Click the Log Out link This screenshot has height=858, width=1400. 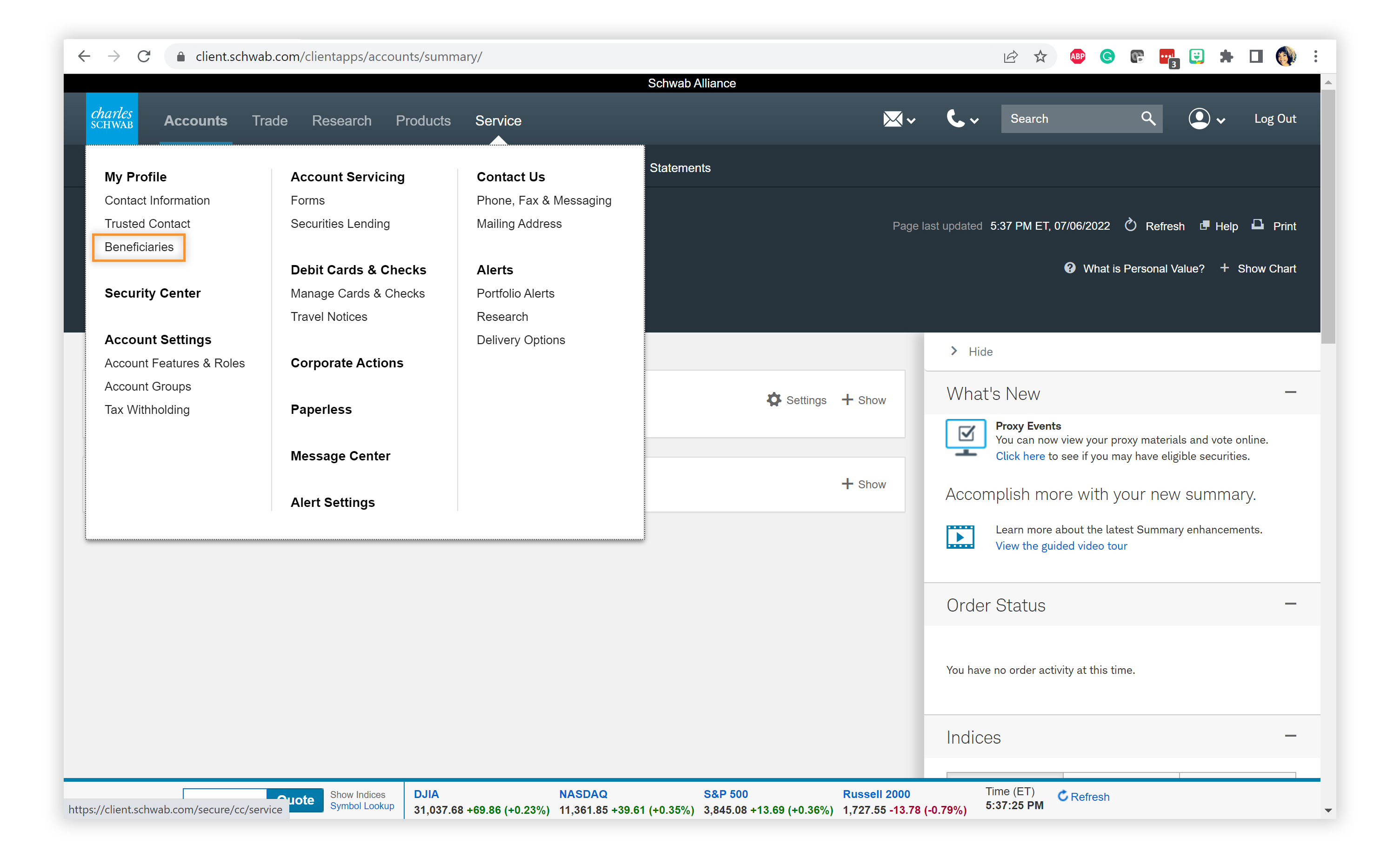point(1274,119)
